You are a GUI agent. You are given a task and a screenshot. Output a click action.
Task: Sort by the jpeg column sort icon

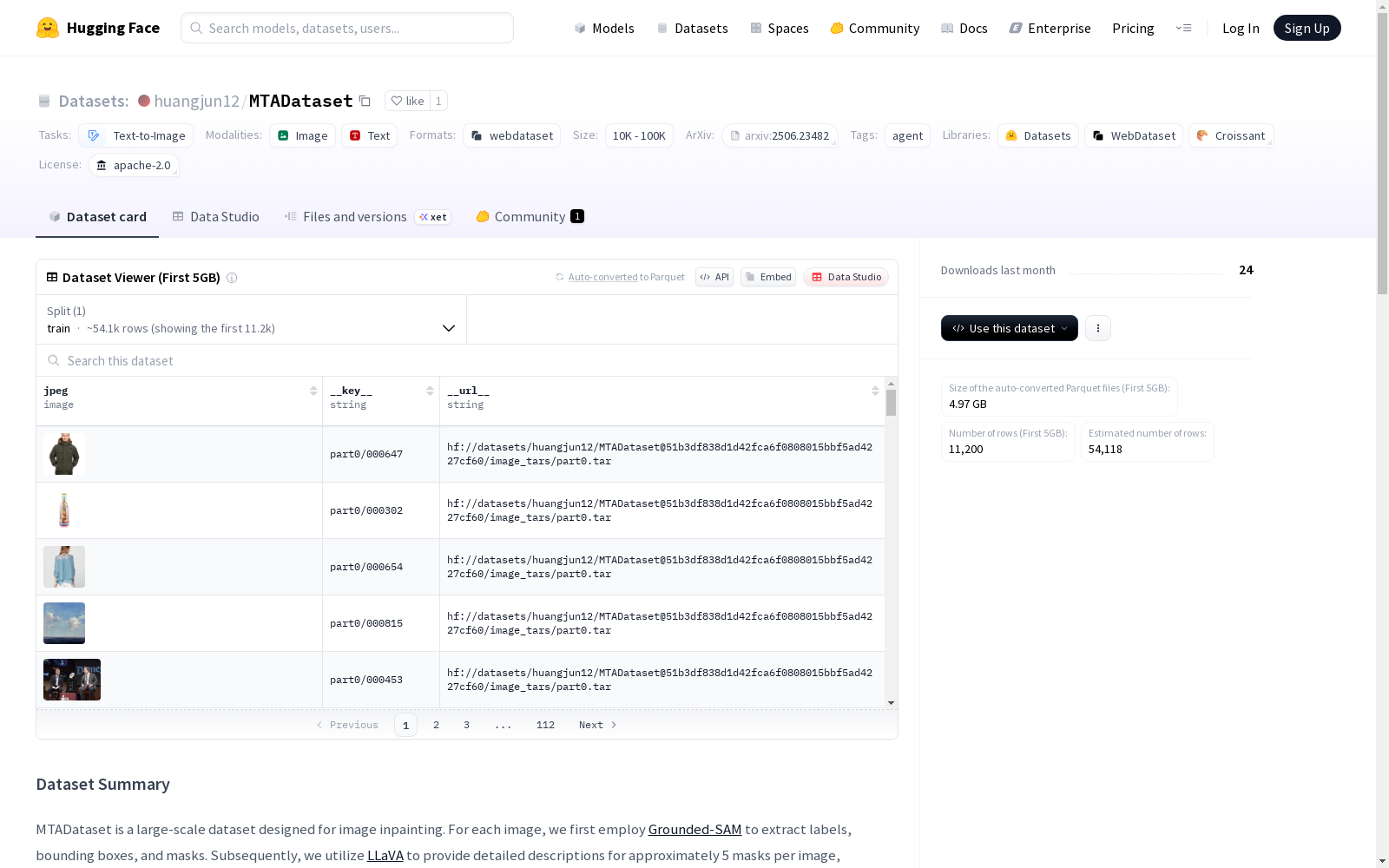click(x=313, y=391)
